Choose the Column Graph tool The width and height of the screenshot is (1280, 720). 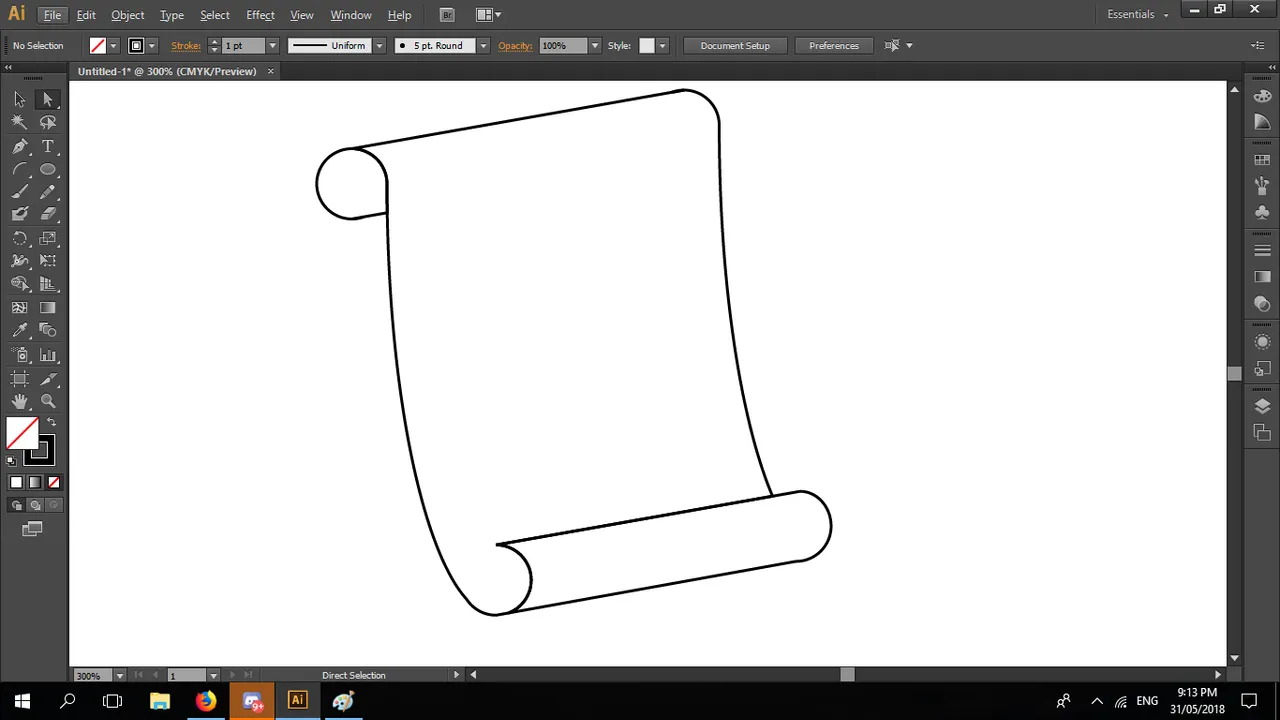click(x=47, y=355)
